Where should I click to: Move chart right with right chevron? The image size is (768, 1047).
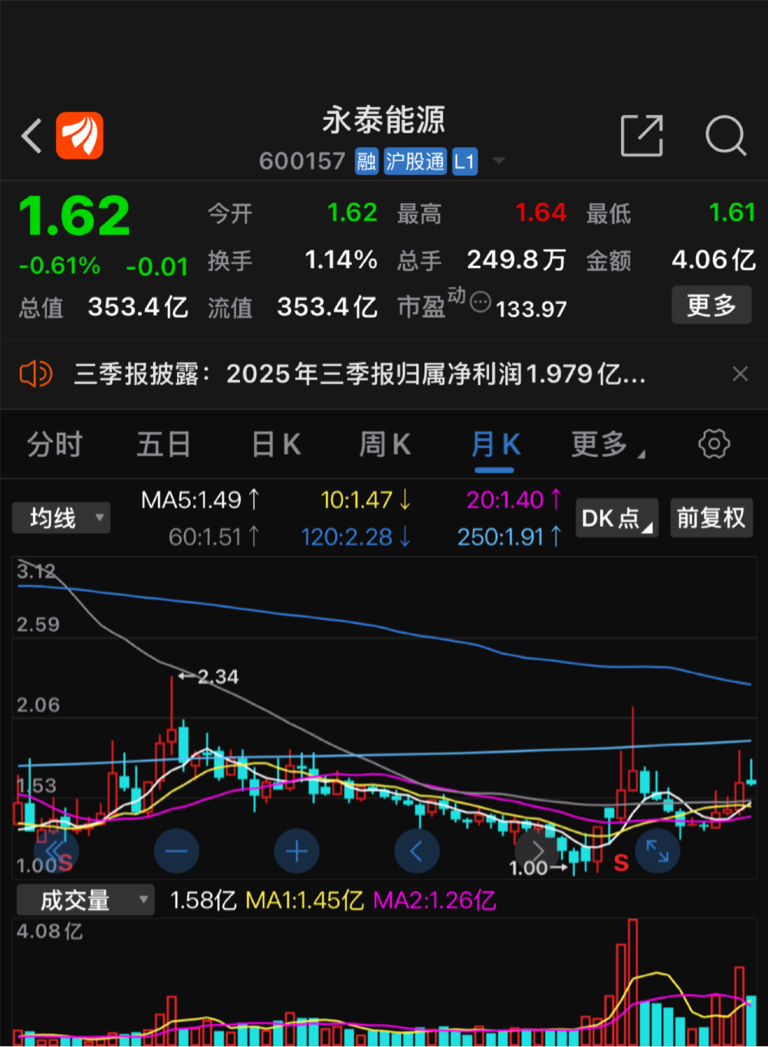click(537, 851)
